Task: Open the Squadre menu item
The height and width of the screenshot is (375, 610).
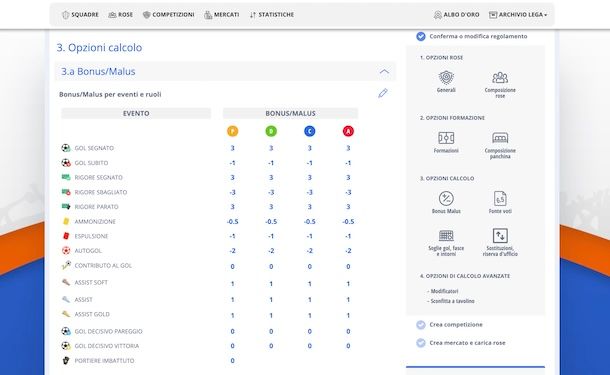Action: (x=80, y=15)
